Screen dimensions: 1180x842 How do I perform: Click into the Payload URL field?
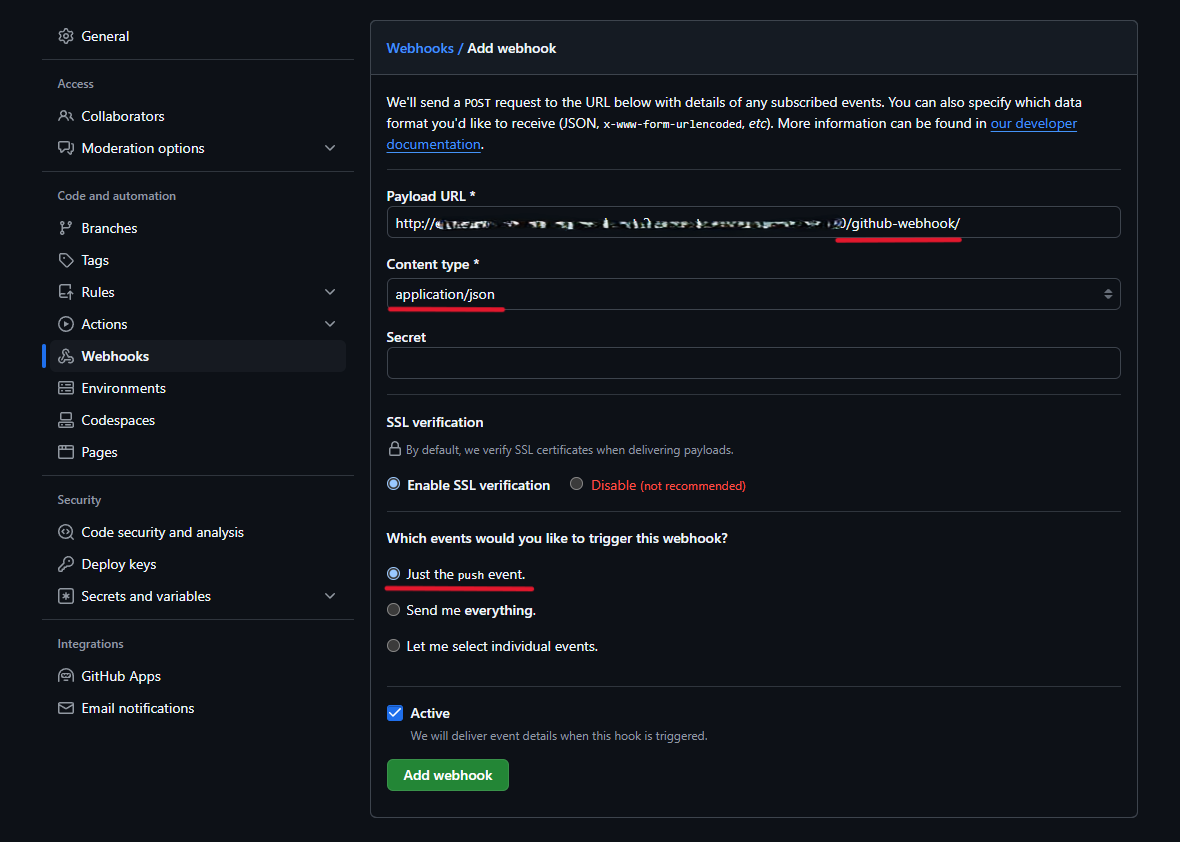[753, 222]
